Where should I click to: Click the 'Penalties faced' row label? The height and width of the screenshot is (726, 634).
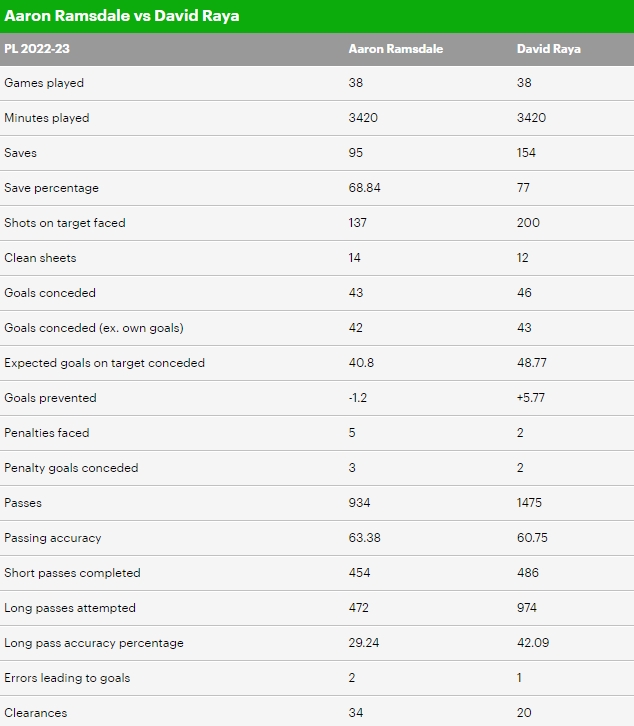[46, 433]
